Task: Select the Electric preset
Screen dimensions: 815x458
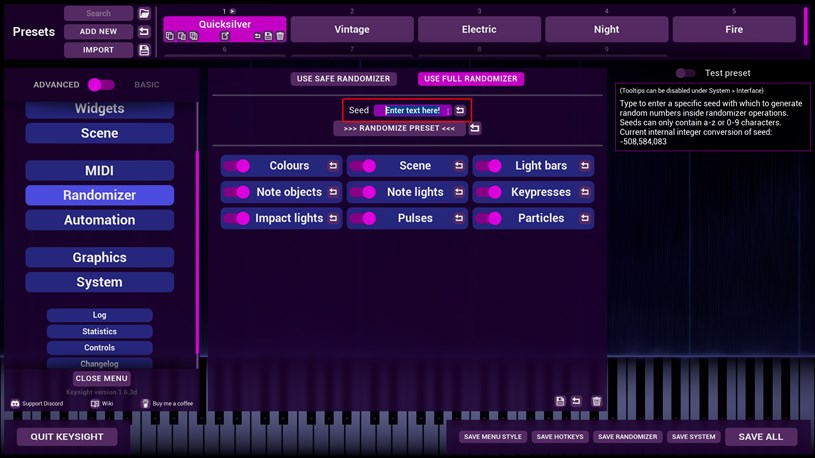Action: (x=479, y=29)
